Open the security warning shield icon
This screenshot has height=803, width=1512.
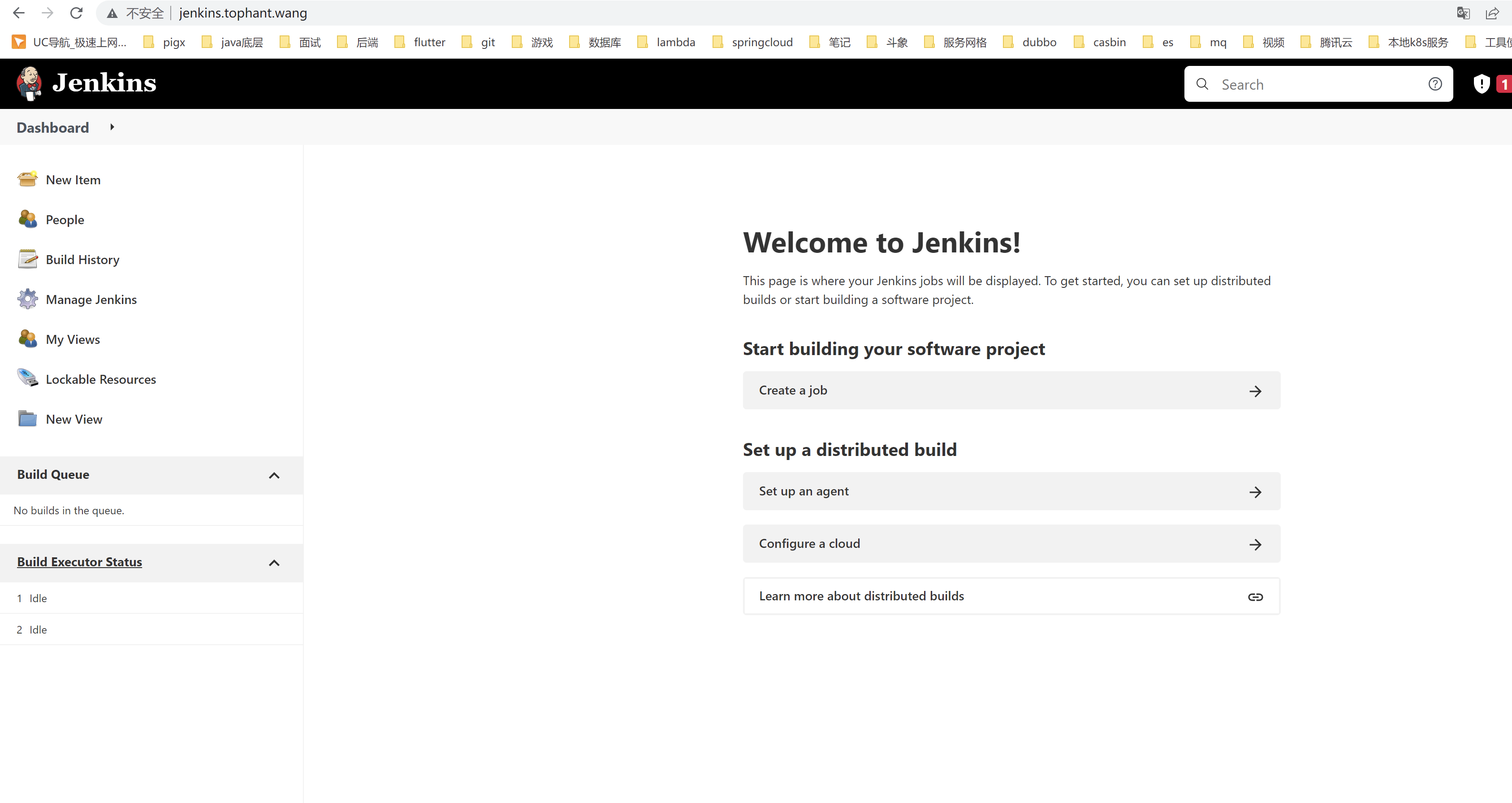[1481, 84]
